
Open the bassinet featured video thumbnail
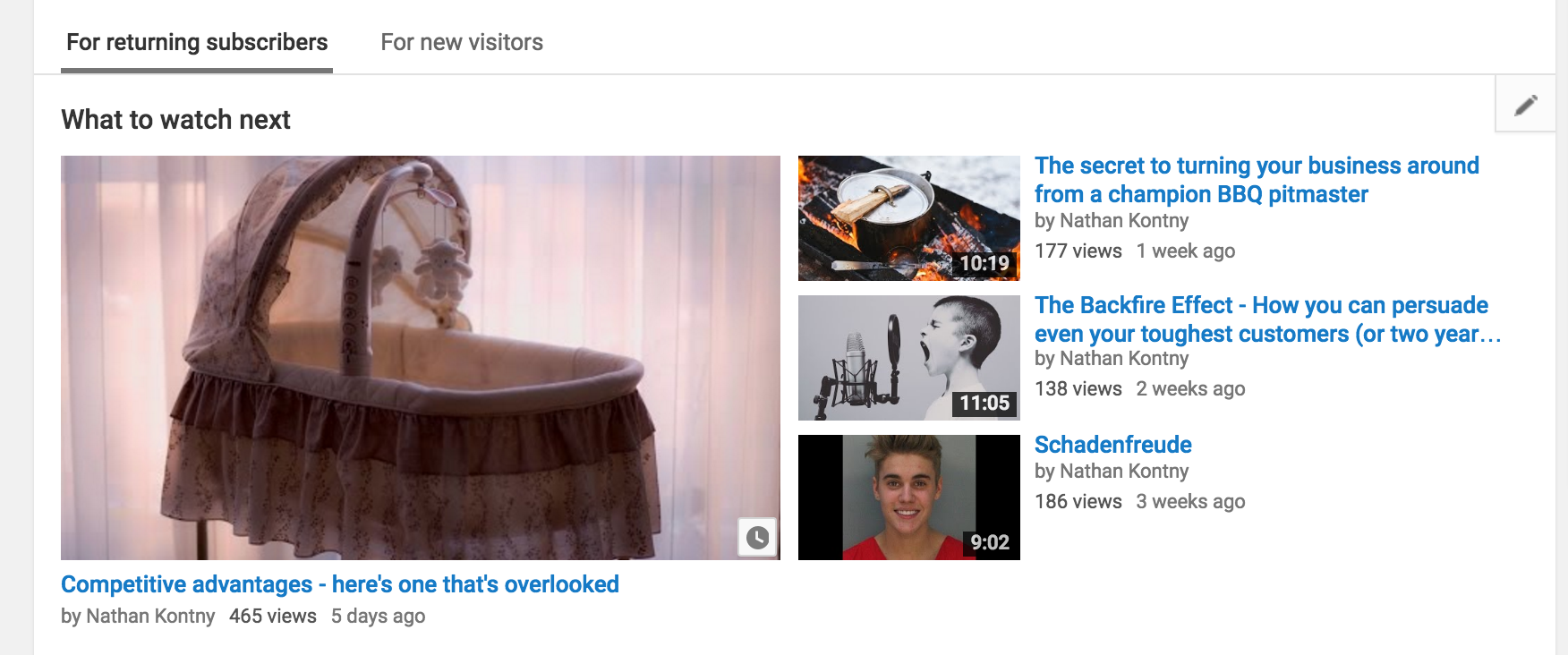[x=421, y=358]
